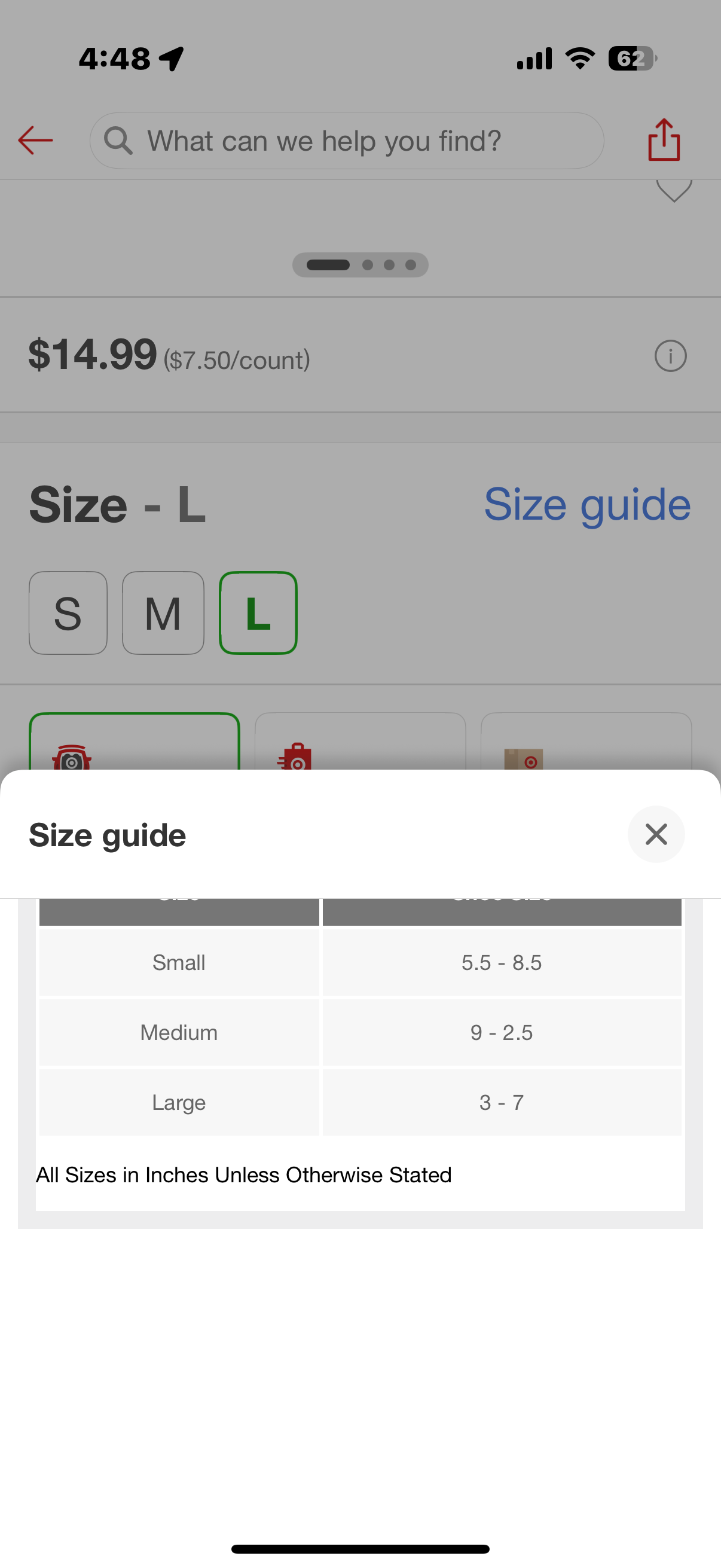Tap the battery indicator in status bar
The width and height of the screenshot is (721, 1568).
point(633,59)
